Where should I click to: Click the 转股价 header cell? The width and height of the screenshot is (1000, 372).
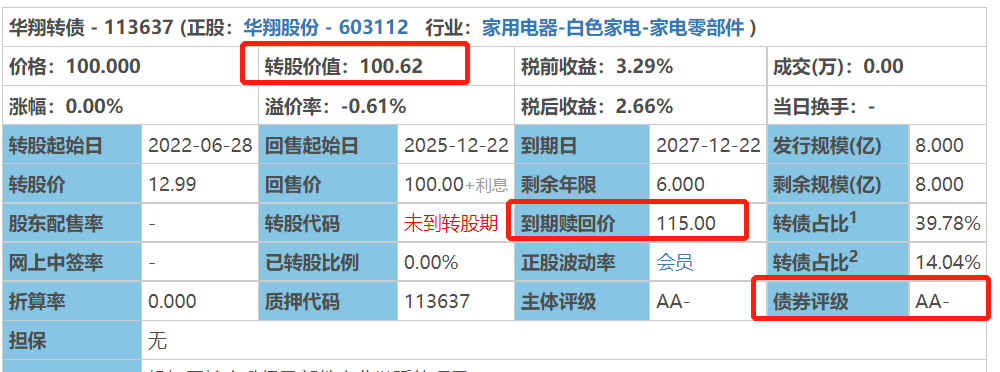[x=72, y=184]
